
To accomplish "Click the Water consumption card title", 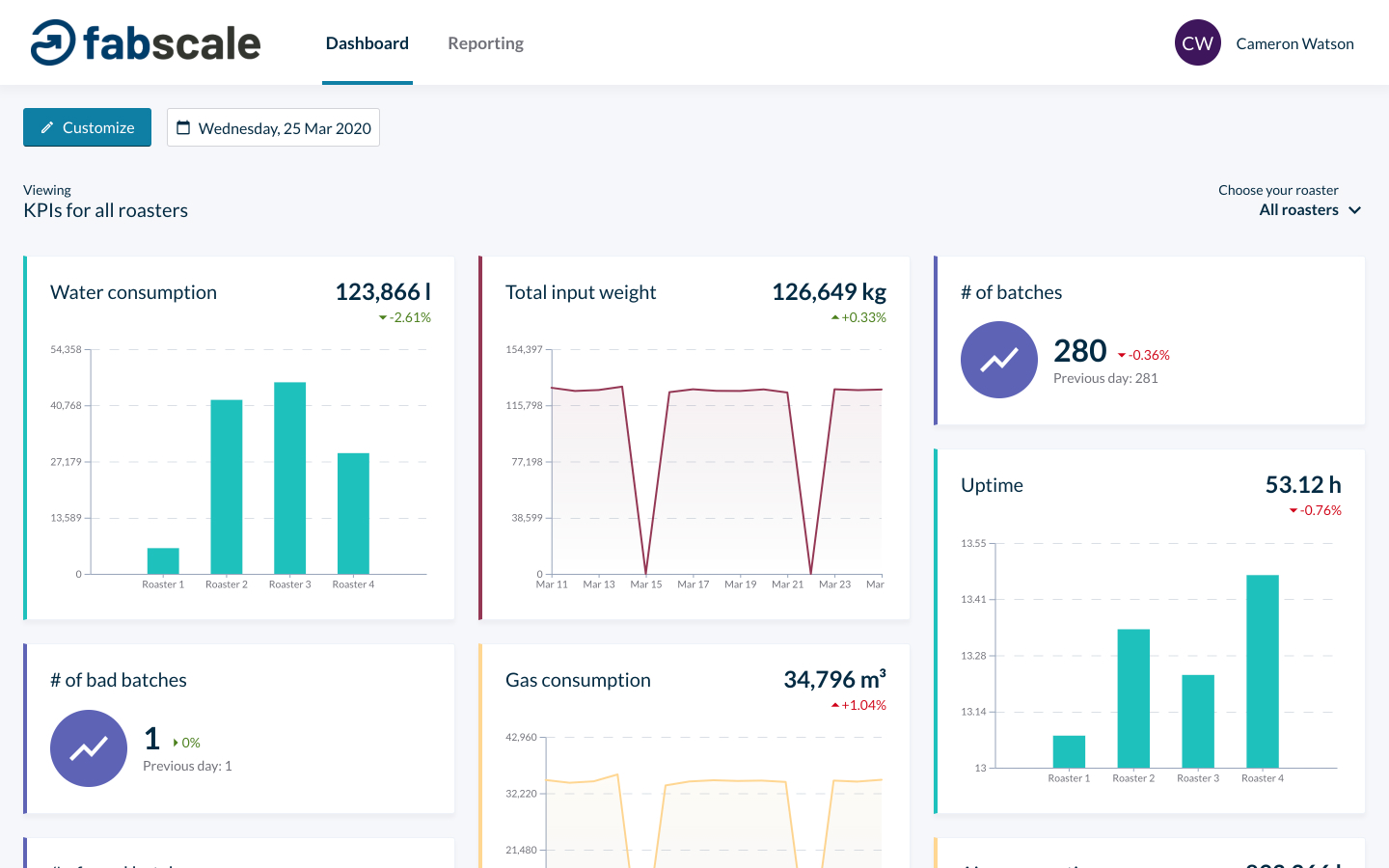I will click(133, 292).
